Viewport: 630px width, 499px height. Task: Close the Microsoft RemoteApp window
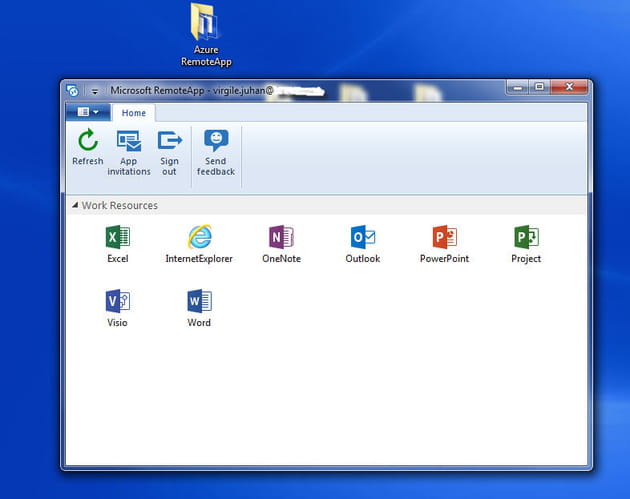pos(569,87)
